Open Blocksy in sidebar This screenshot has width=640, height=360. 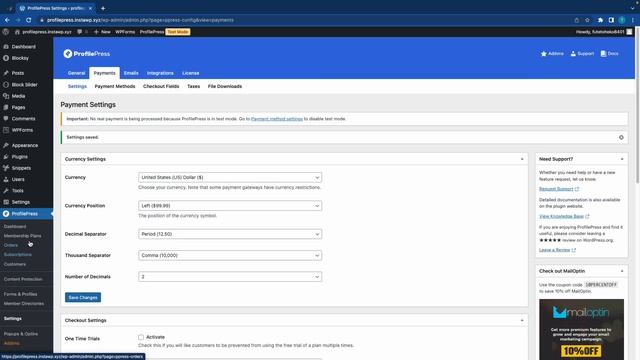pos(20,58)
